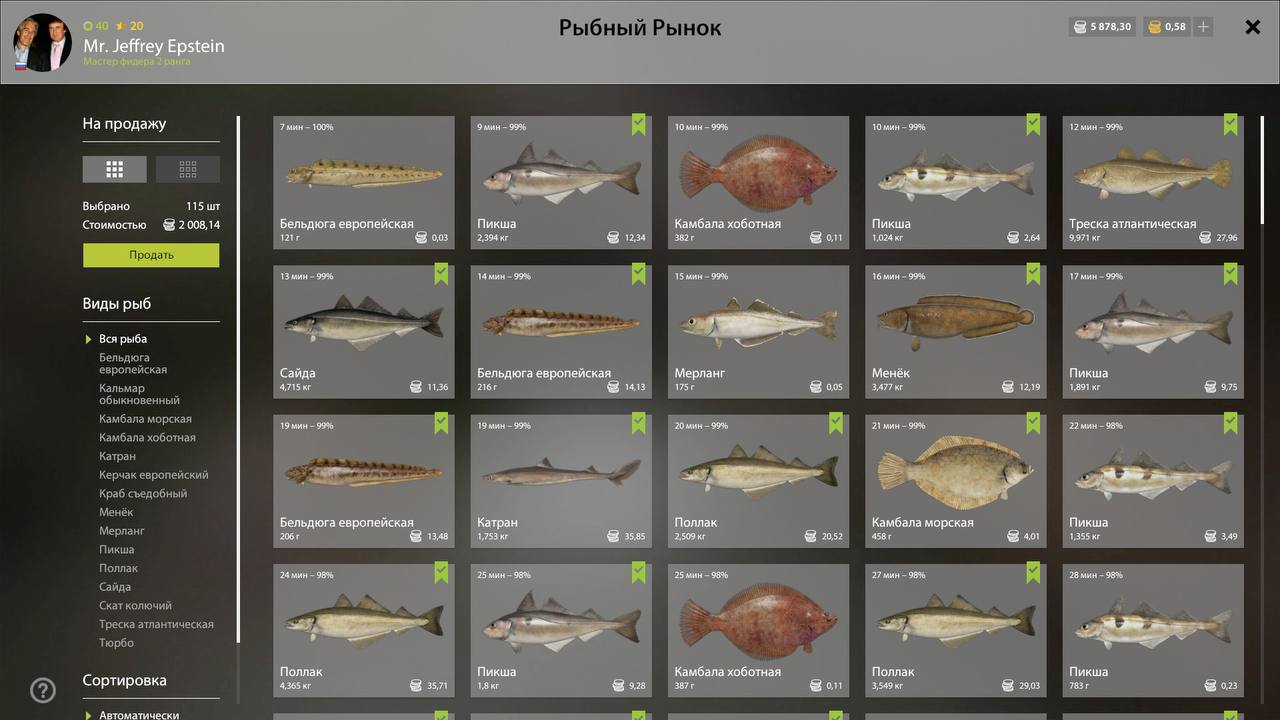Open the player avatar picture
This screenshot has width=1280, height=720.
43,42
